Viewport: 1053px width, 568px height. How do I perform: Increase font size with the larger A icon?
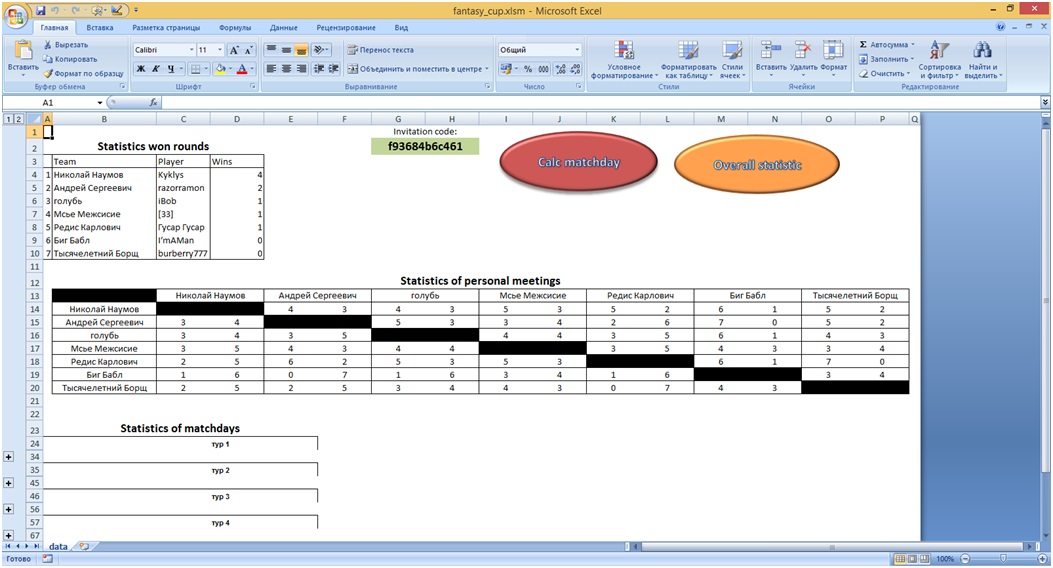point(234,50)
